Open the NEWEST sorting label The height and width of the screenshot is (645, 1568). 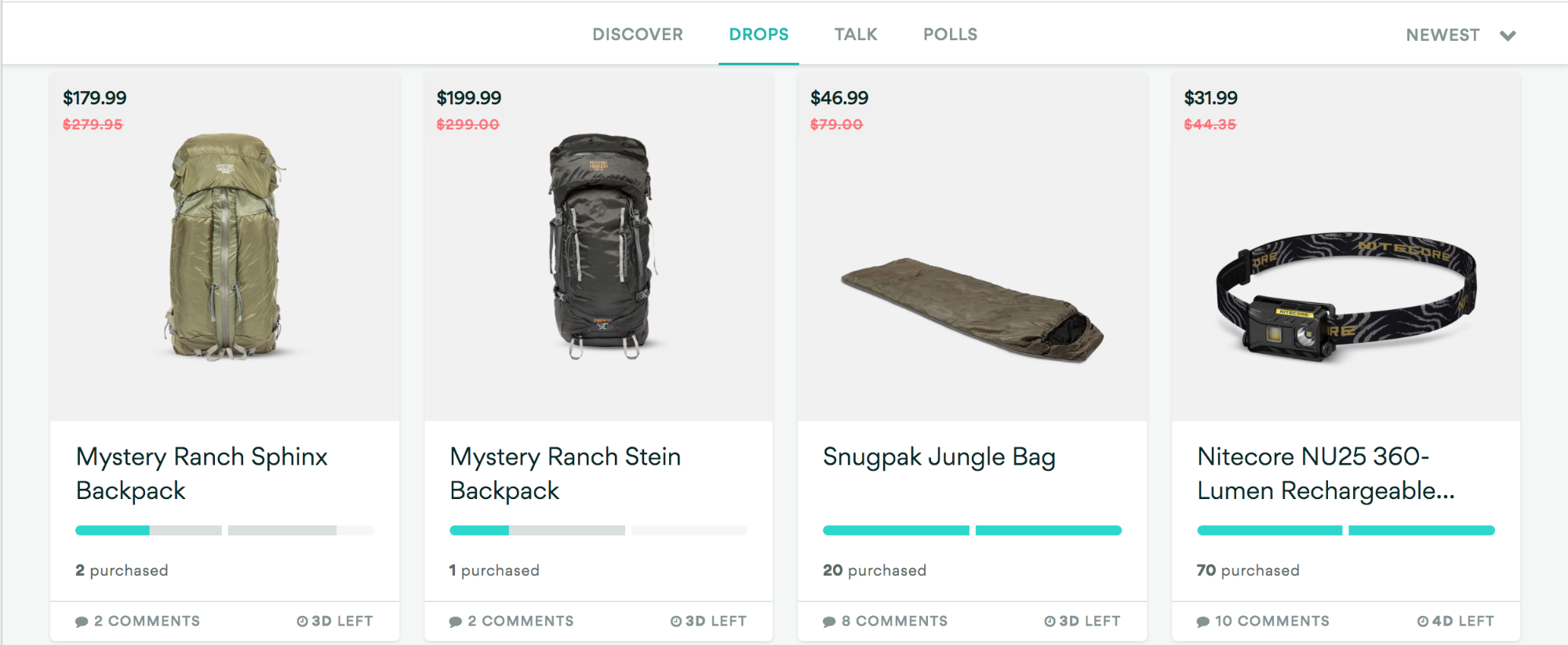click(1442, 35)
